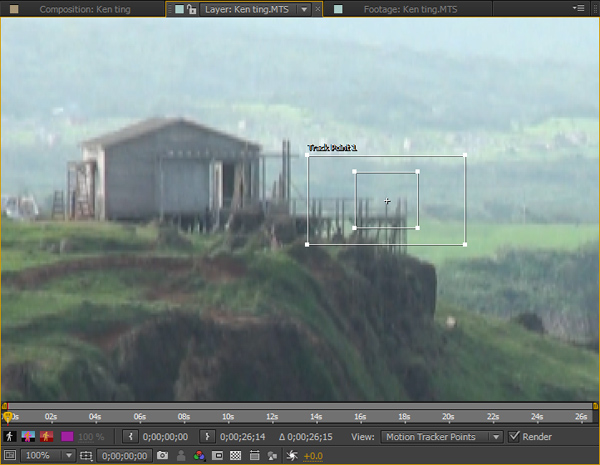The width and height of the screenshot is (600, 465).
Task: Open the Layer tab's viewer dropdown arrow
Action: (x=304, y=9)
